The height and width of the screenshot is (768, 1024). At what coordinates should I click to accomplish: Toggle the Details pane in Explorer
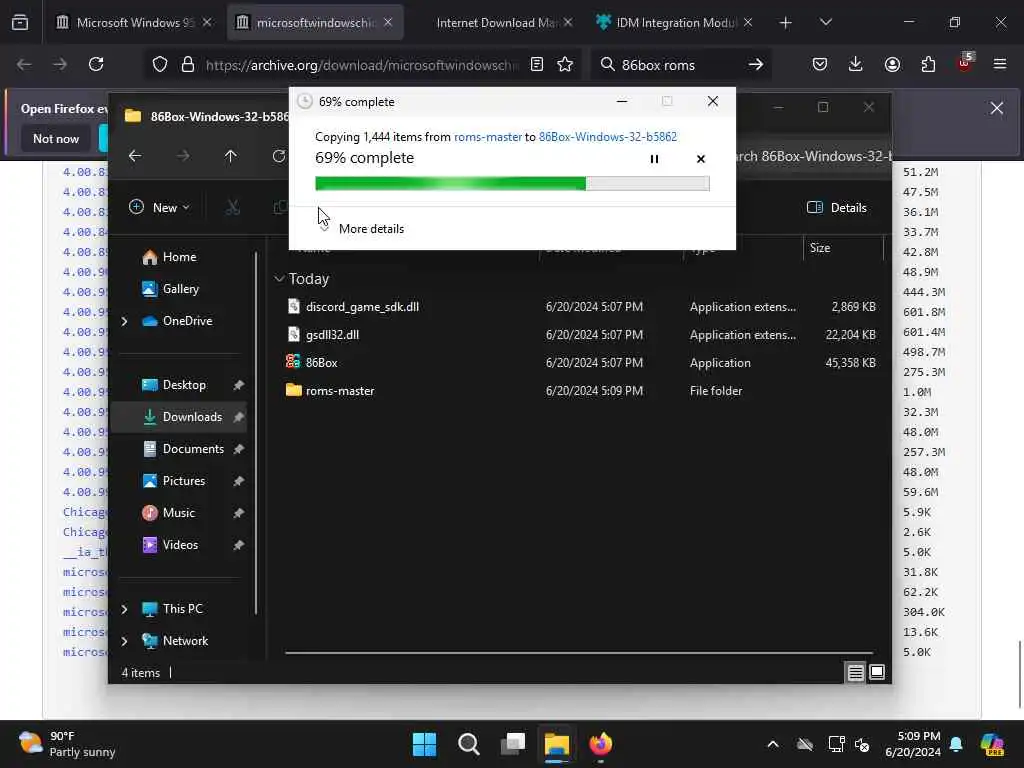coord(837,208)
